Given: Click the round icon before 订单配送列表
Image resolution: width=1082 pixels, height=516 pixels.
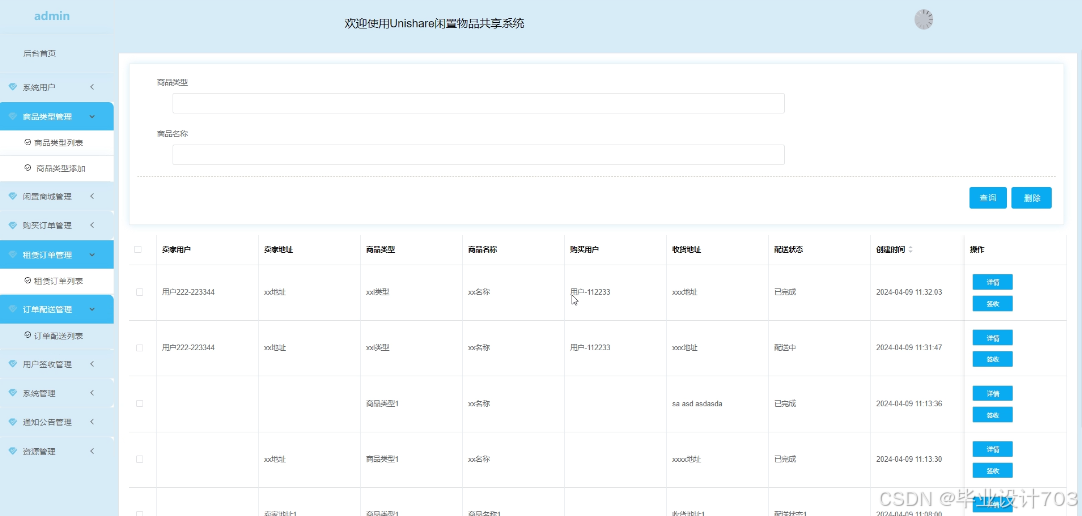Looking at the screenshot, I should (28, 335).
